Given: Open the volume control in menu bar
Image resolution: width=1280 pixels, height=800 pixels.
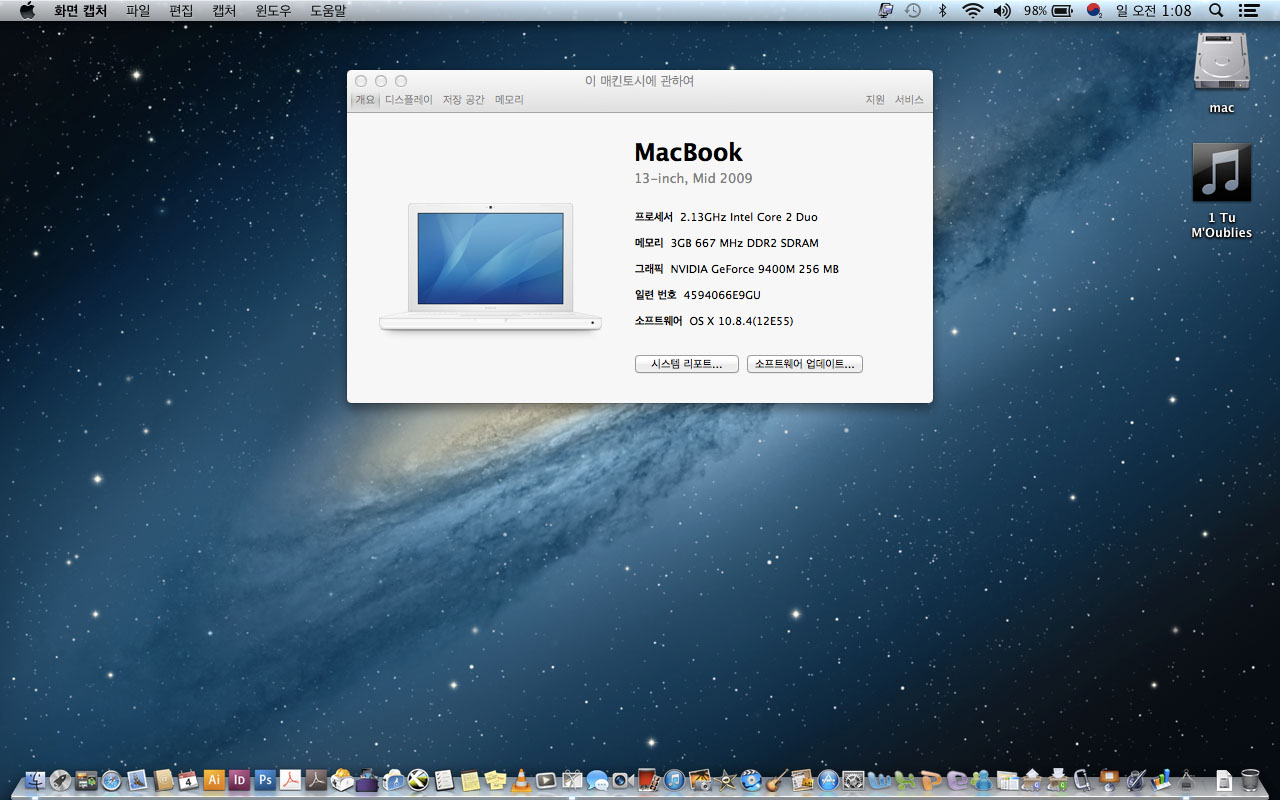Looking at the screenshot, I should tap(1002, 10).
